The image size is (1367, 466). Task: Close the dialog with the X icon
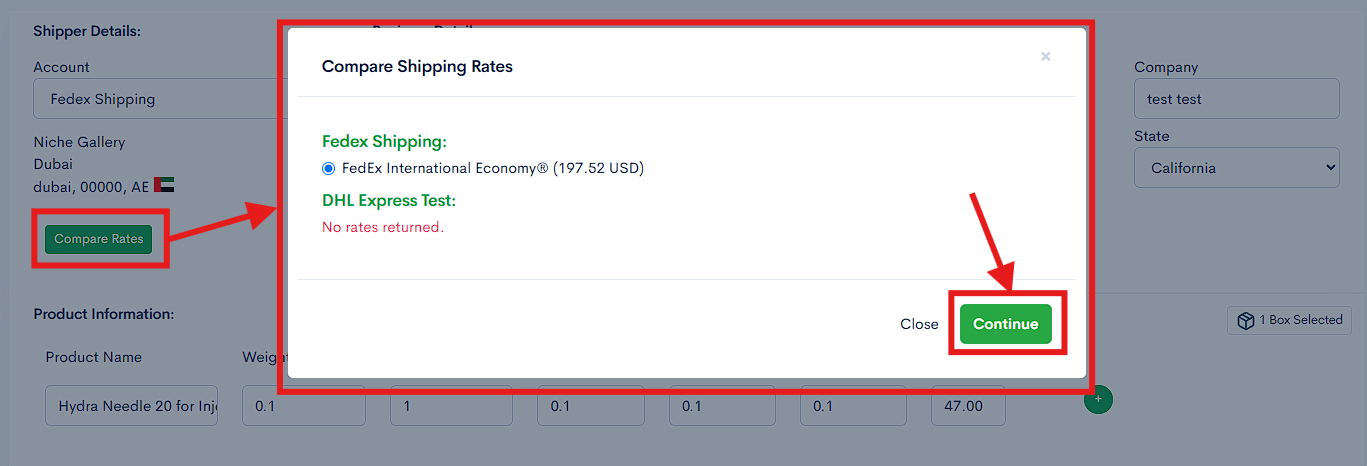coord(1045,57)
